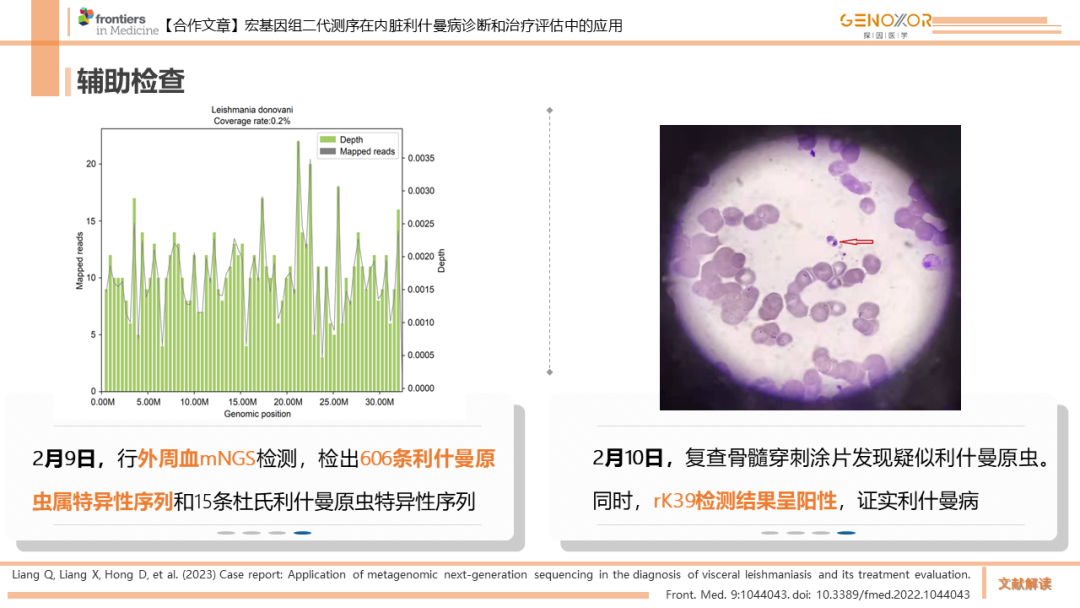
Task: Click the blue active dot under the 2月9日 card
Action: (x=302, y=533)
